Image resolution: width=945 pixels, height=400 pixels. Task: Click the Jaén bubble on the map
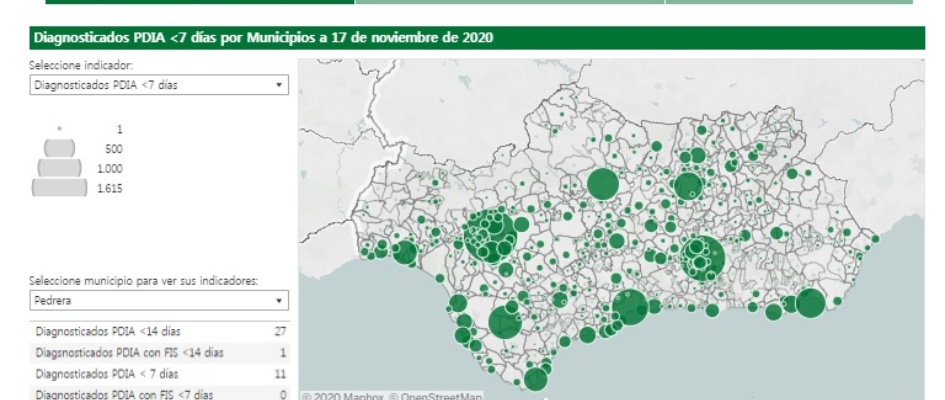pos(688,186)
